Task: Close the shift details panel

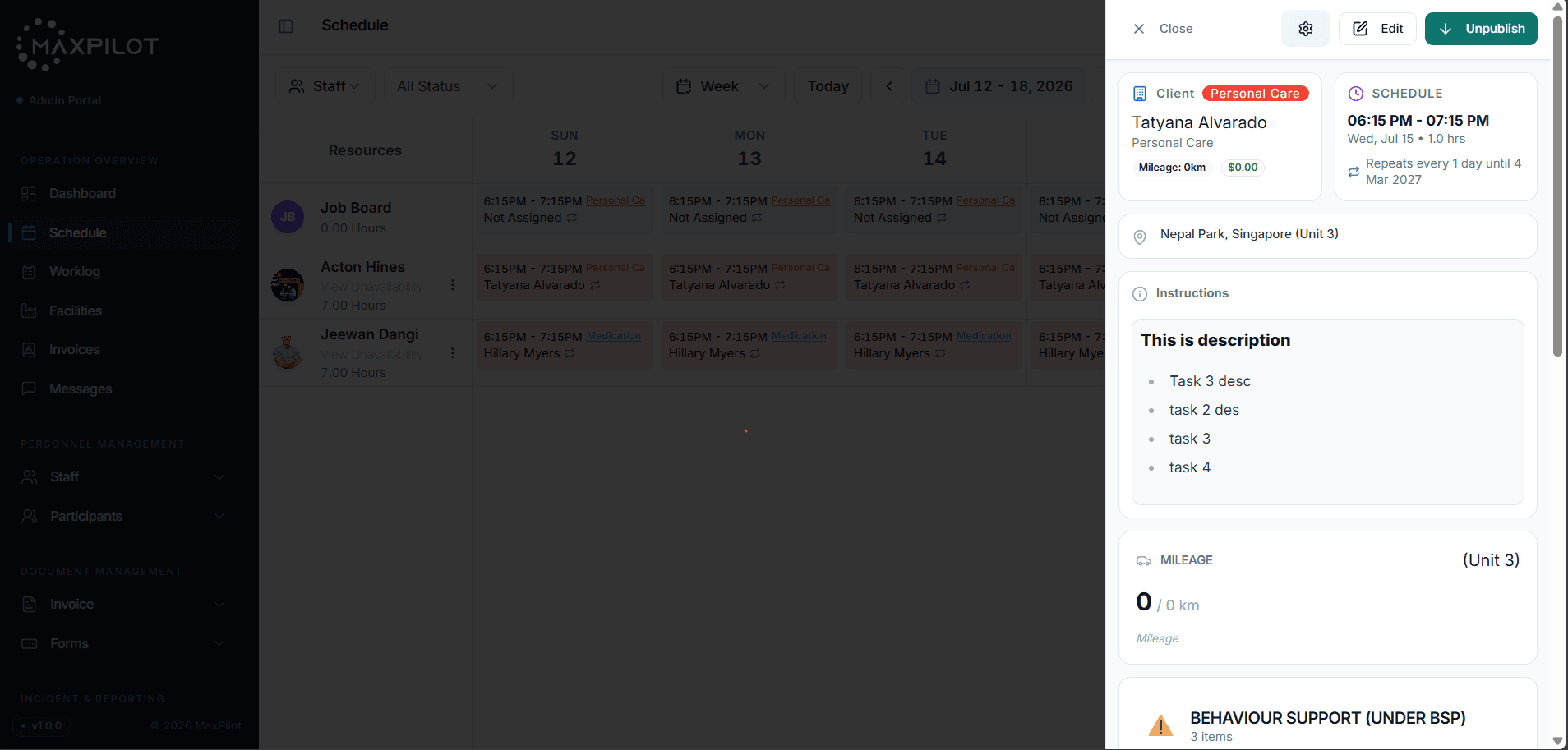Action: click(x=1163, y=29)
